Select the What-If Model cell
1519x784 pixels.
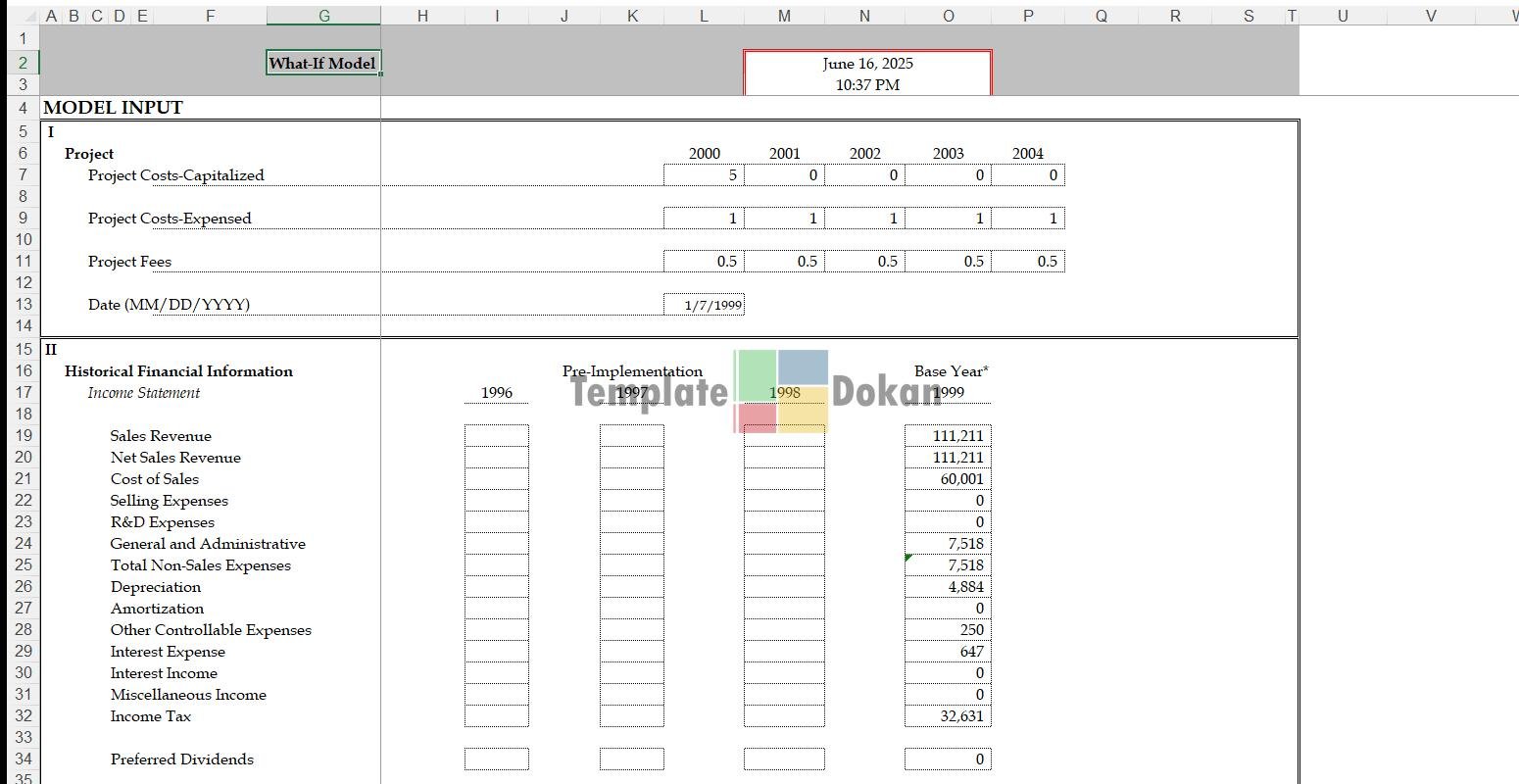[322, 64]
